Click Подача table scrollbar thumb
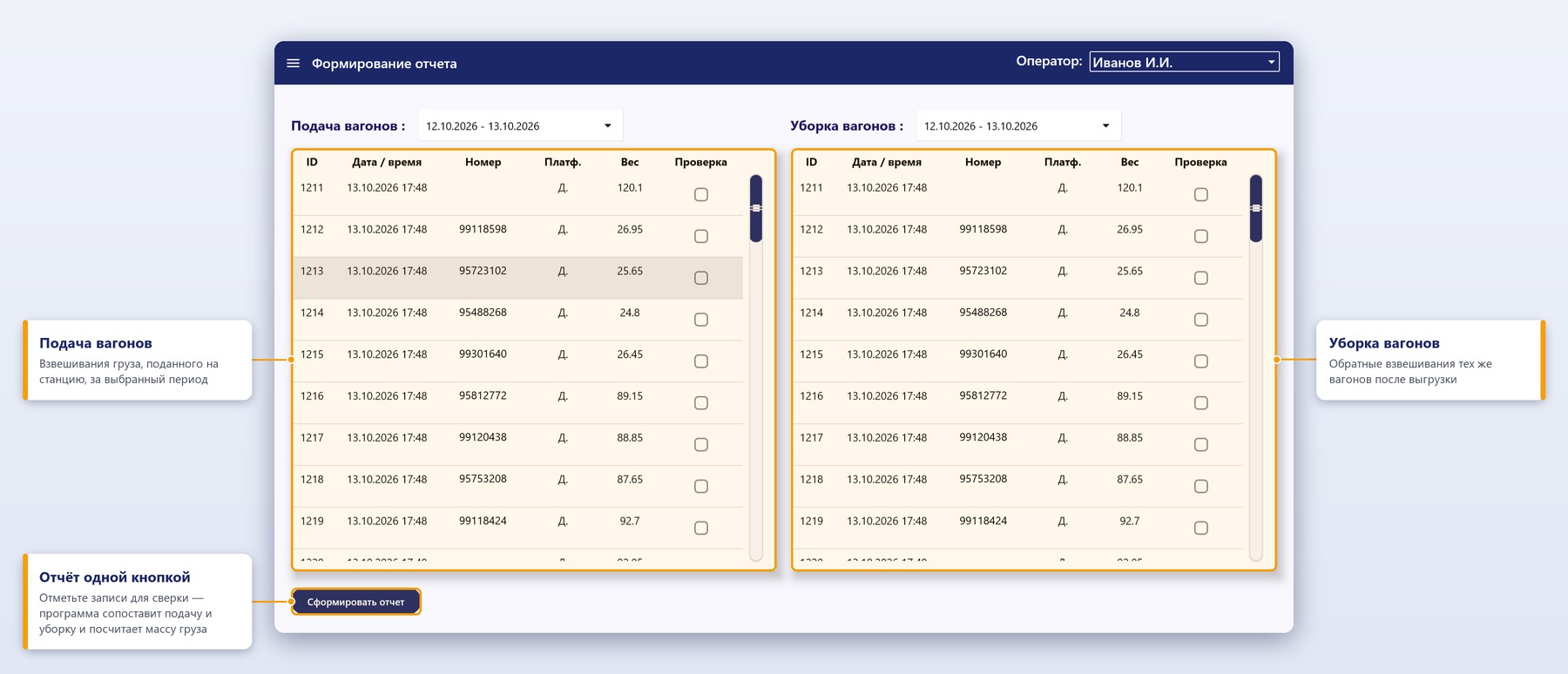This screenshot has width=1568, height=674. click(x=756, y=208)
